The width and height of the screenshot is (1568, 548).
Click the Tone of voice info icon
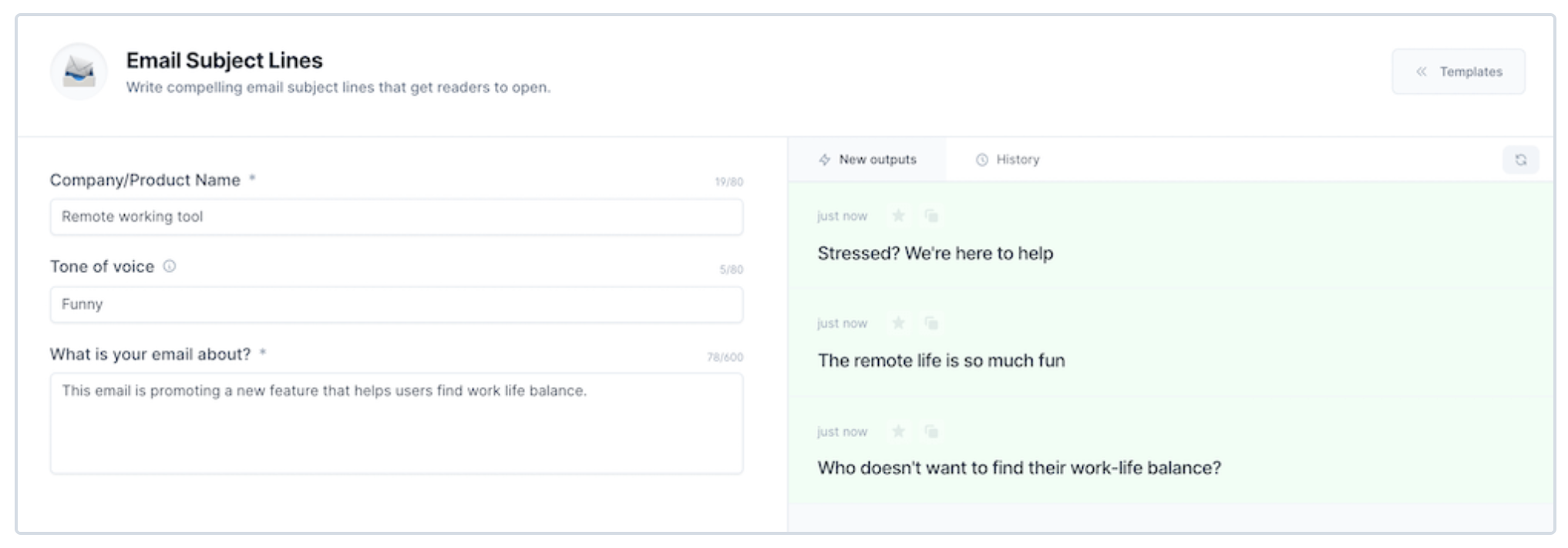(170, 266)
